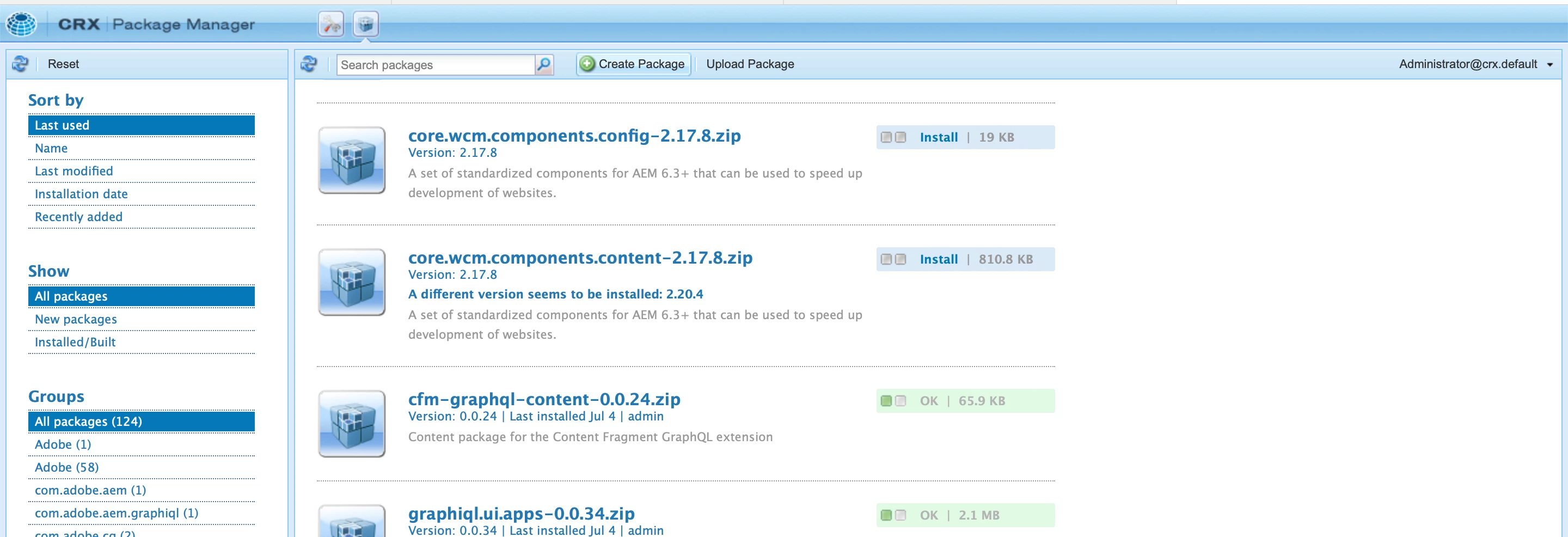Viewport: 1568px width, 537px height.
Task: Select All packages (124) group
Action: [141, 422]
